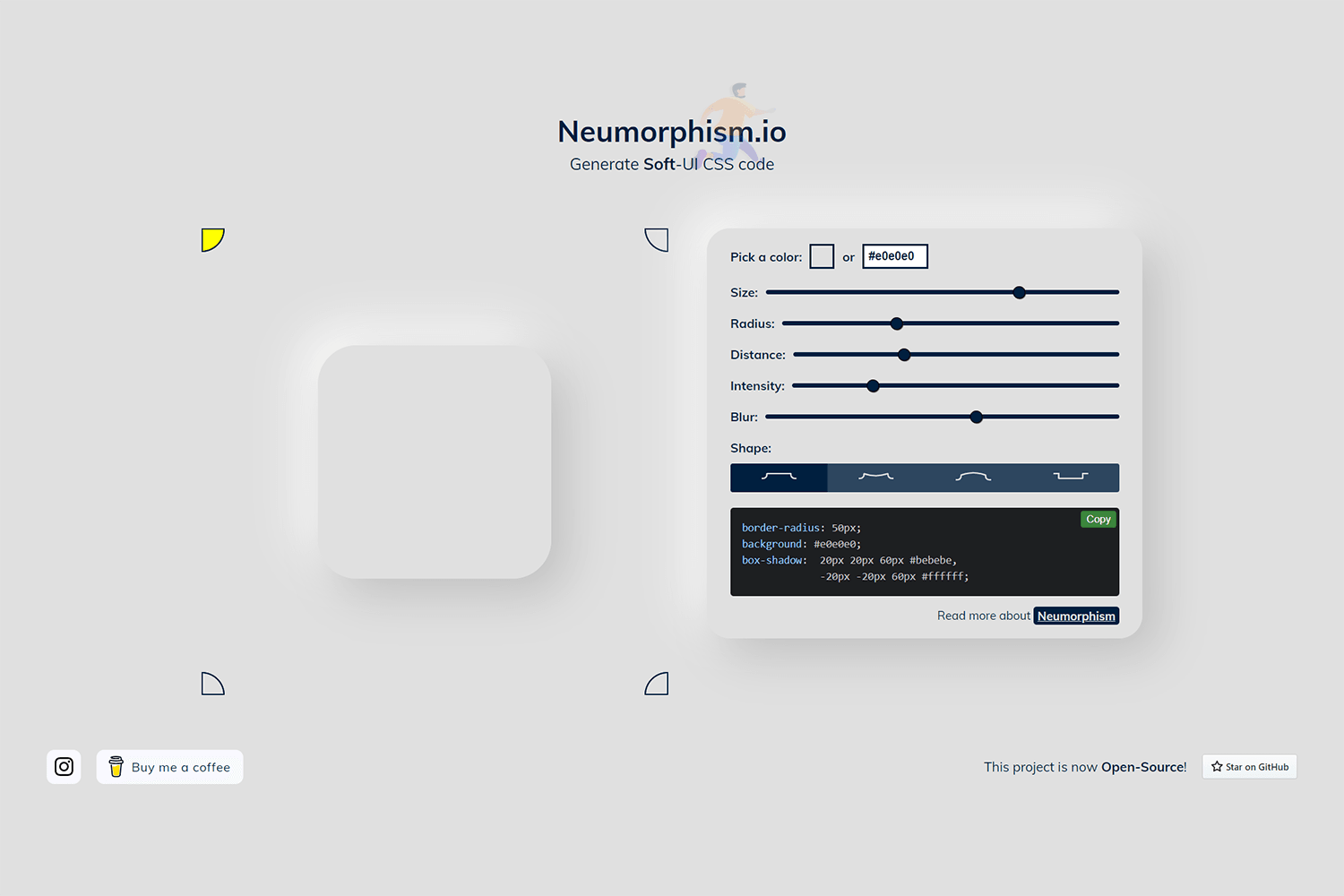Open the color picker swatch
The image size is (1344, 896).
pyautogui.click(x=822, y=256)
